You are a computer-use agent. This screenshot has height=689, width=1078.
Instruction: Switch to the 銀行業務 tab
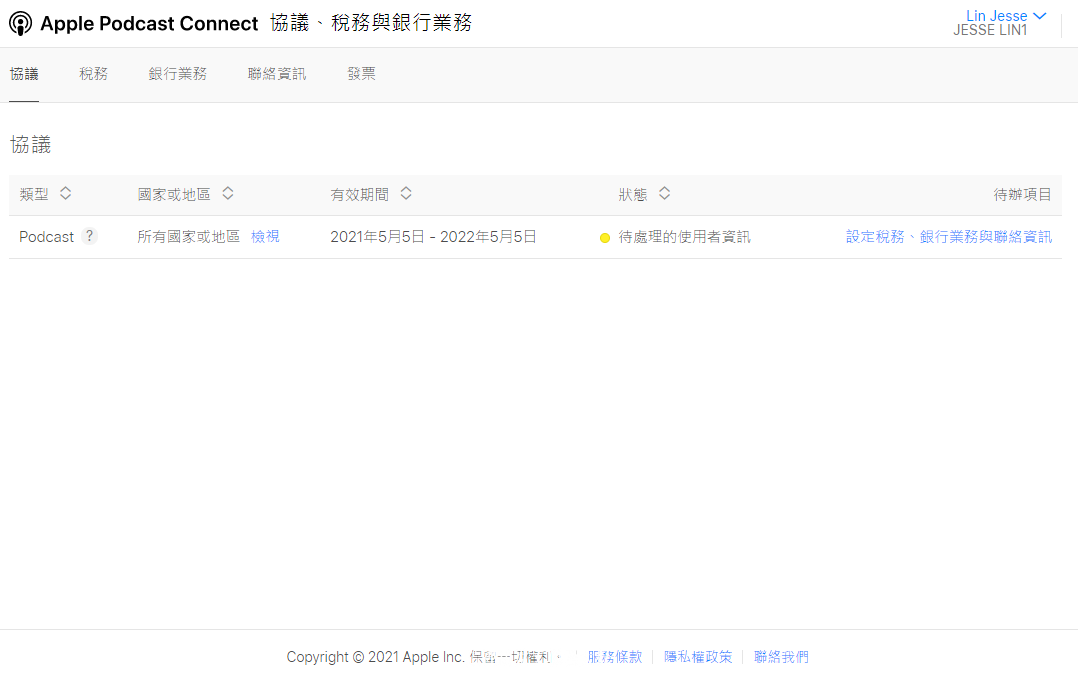click(177, 74)
